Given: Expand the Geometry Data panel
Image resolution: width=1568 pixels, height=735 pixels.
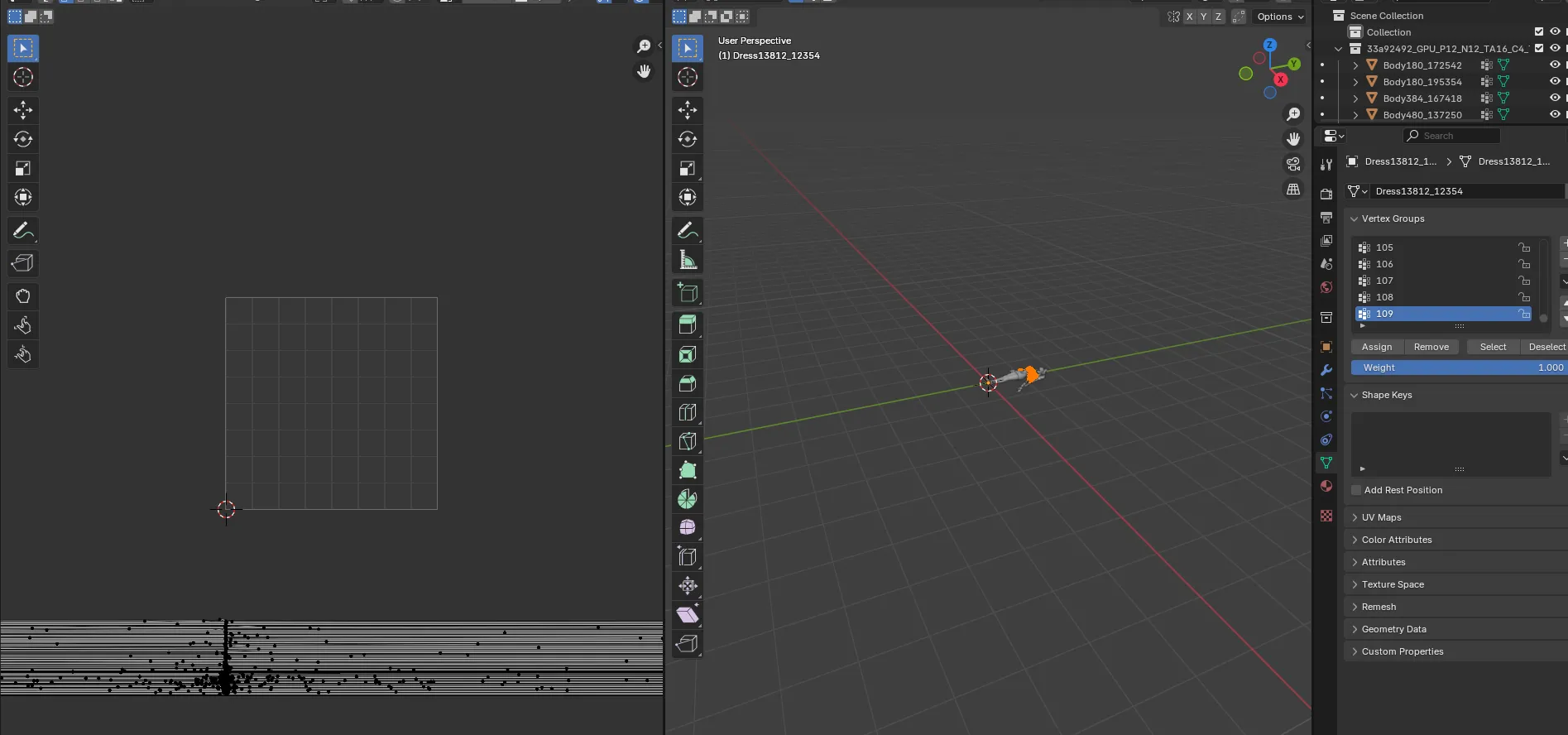Looking at the screenshot, I should (x=1355, y=629).
